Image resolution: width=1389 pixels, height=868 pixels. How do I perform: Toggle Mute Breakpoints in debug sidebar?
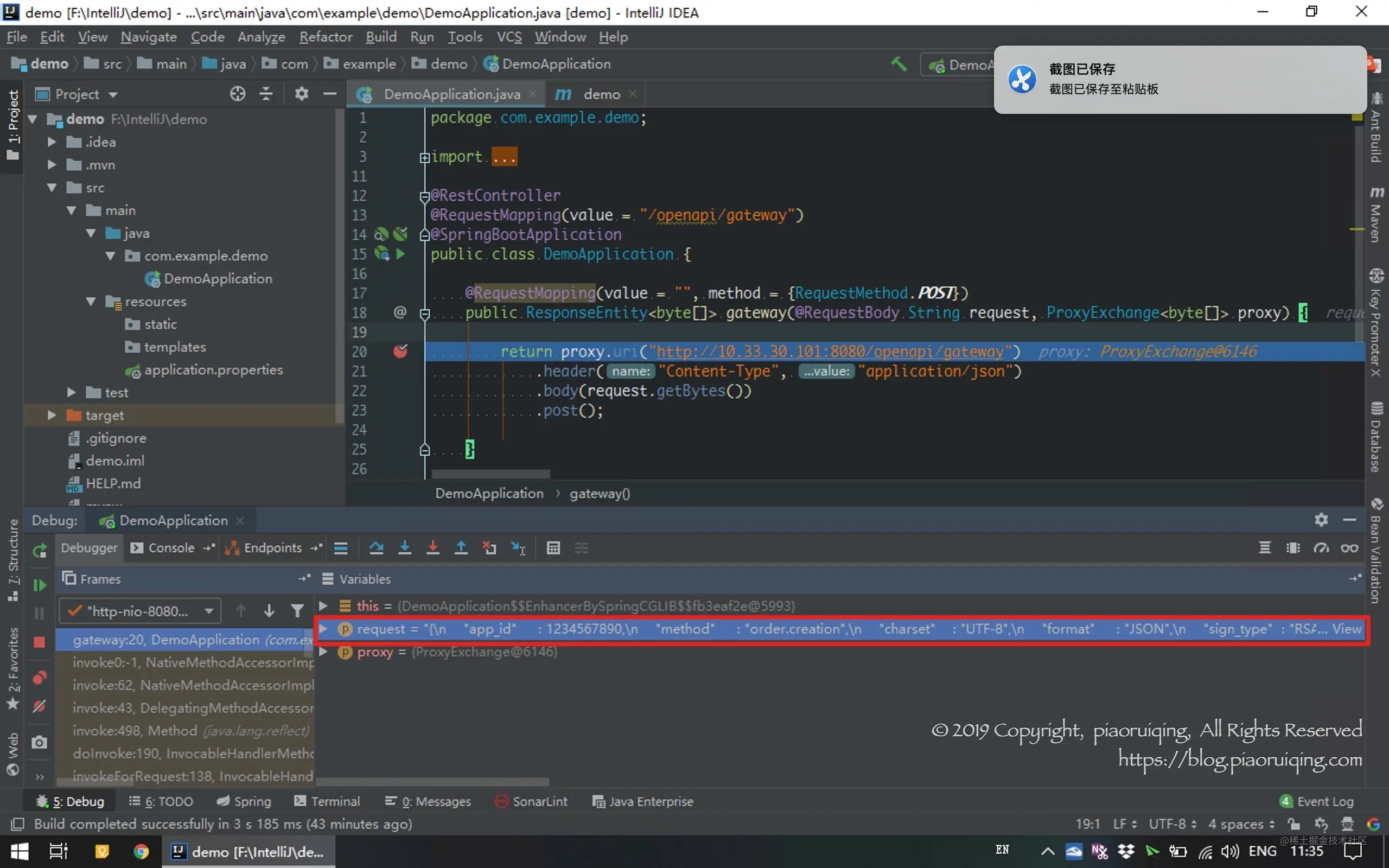pos(39,706)
